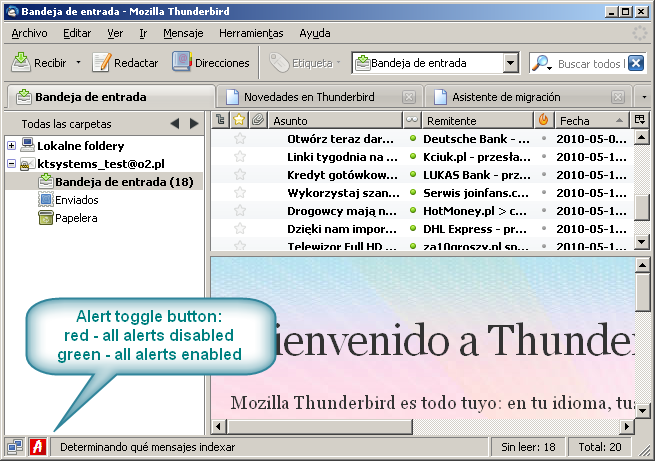
Task: Click the Recibir mail download icon
Action: coord(21,63)
